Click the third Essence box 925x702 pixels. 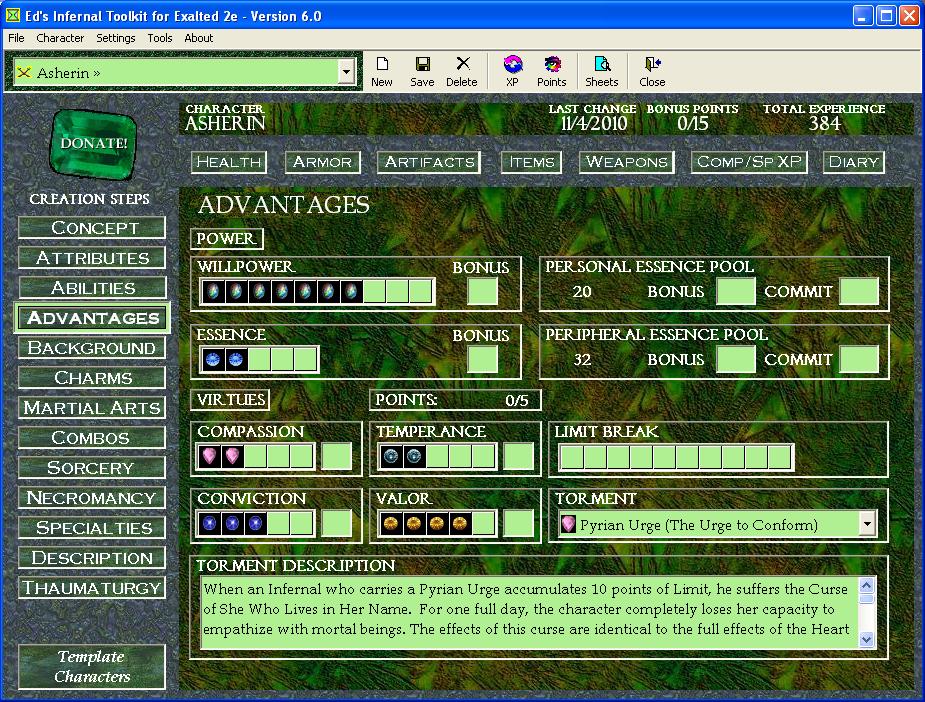(259, 359)
